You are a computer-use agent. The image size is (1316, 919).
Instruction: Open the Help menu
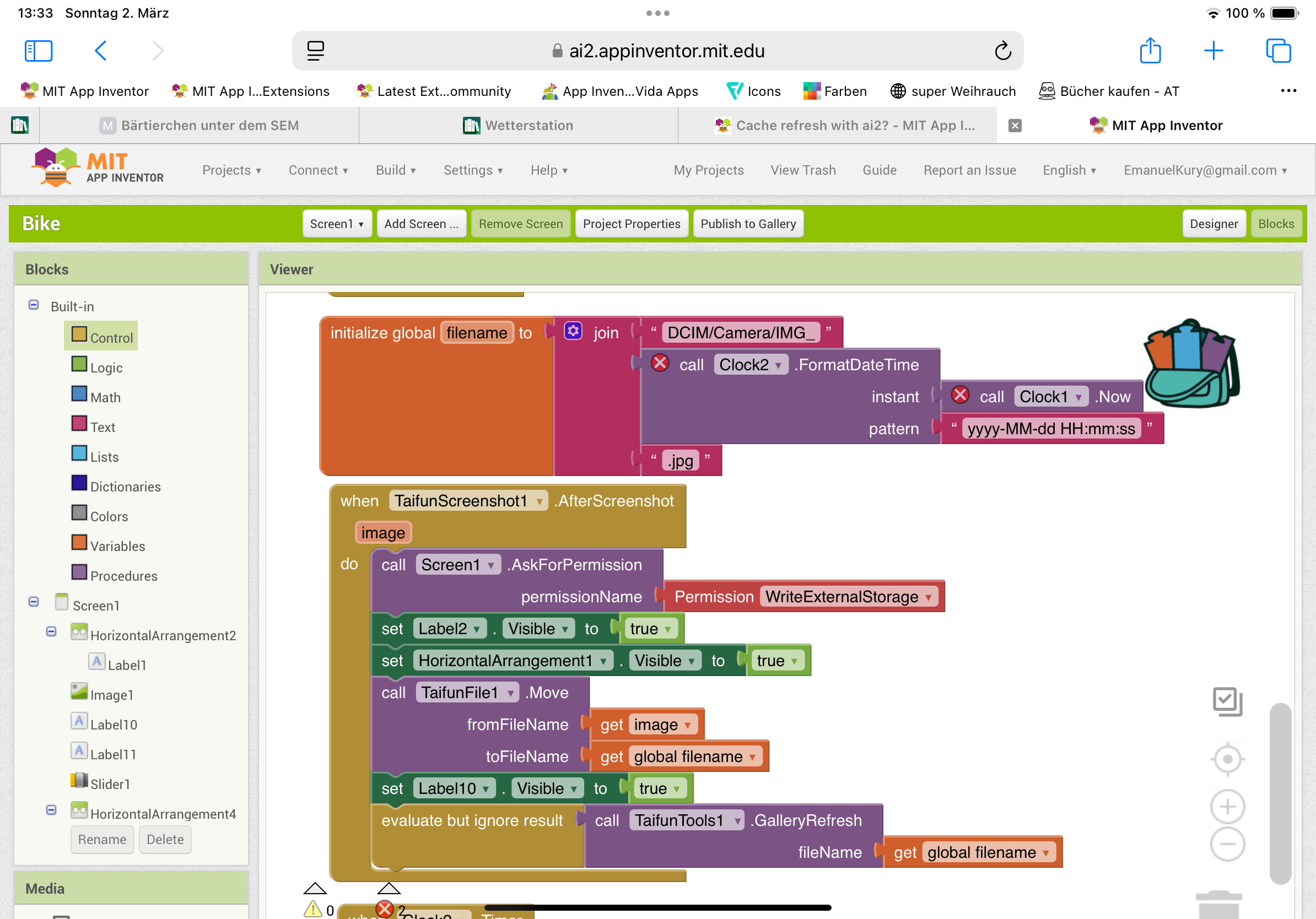pyautogui.click(x=548, y=170)
